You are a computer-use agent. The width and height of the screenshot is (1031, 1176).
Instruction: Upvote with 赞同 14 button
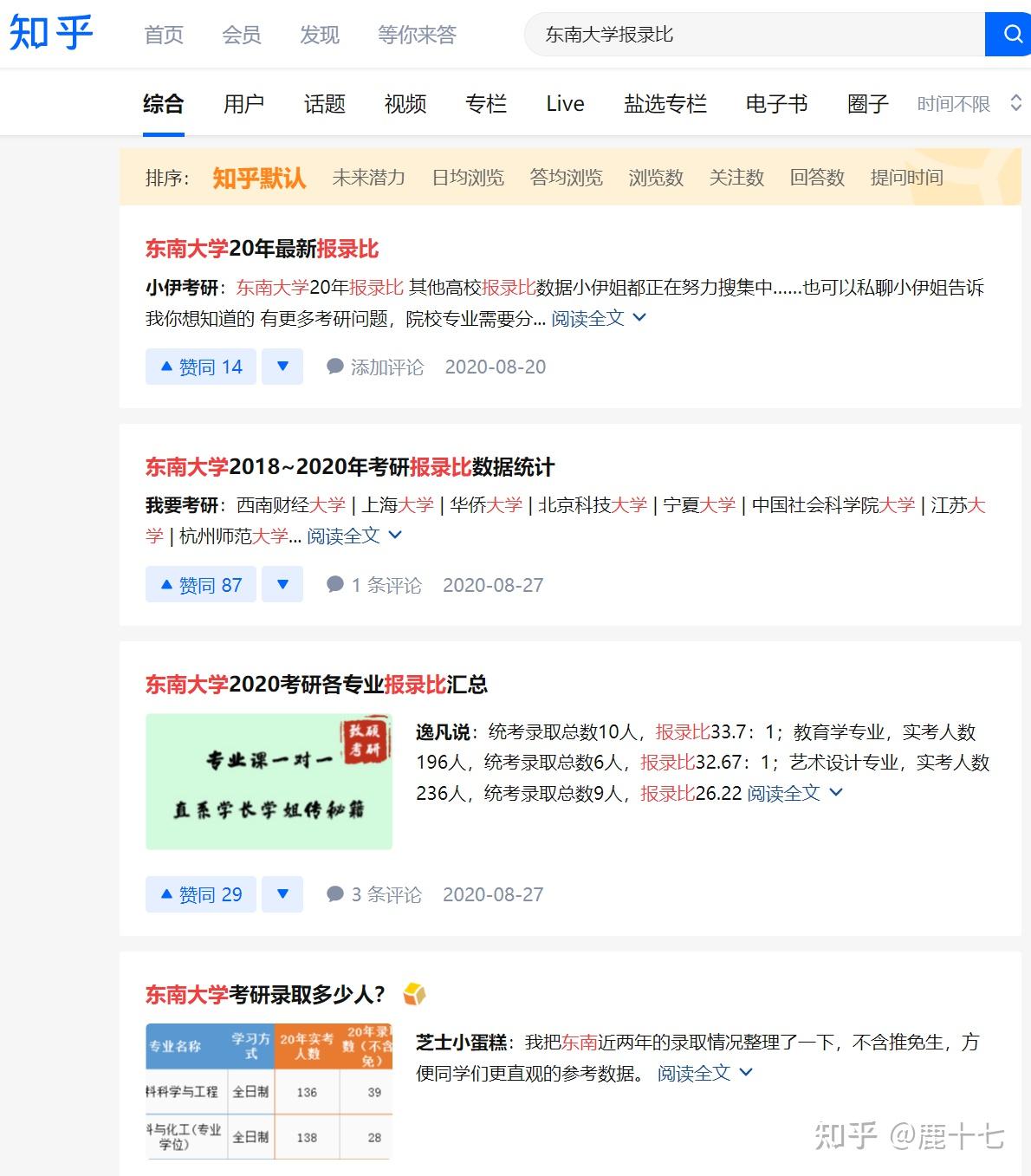tap(201, 367)
